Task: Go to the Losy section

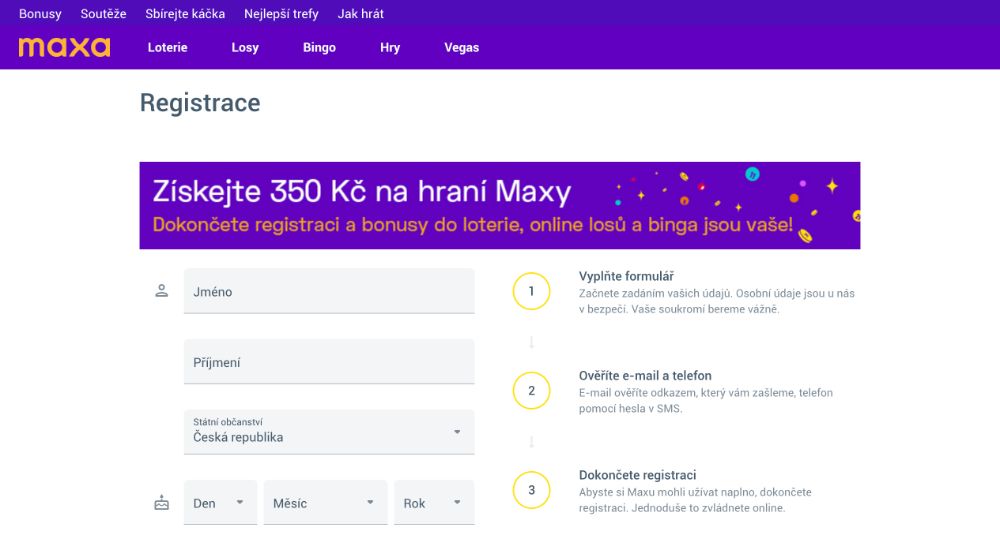Action: coord(245,47)
